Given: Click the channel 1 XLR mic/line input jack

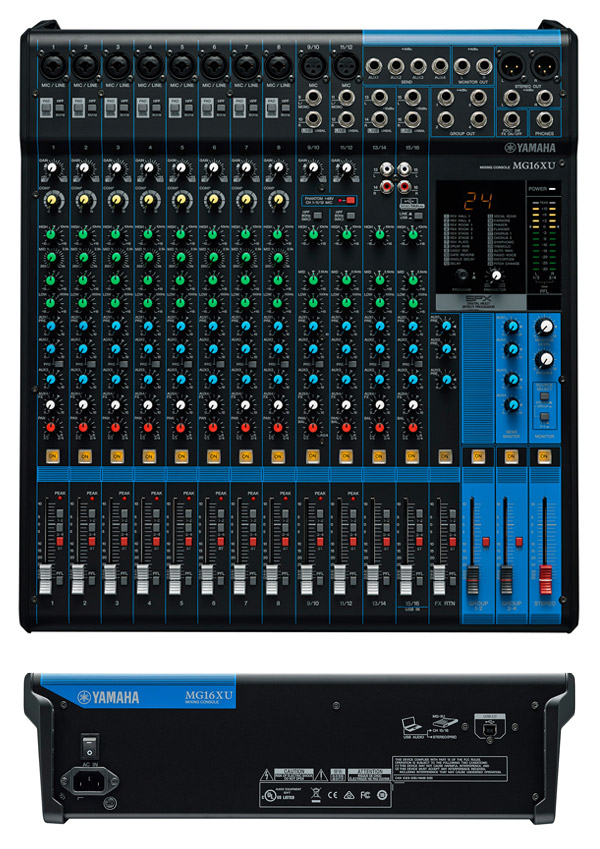Looking at the screenshot, I should click(50, 65).
